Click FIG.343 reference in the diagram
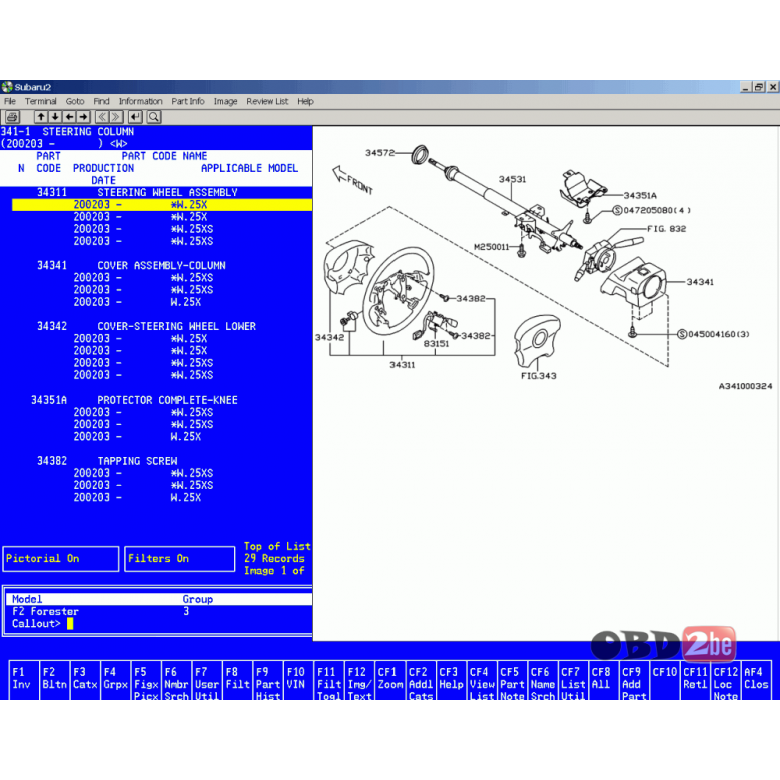780x780 pixels. 539,376
